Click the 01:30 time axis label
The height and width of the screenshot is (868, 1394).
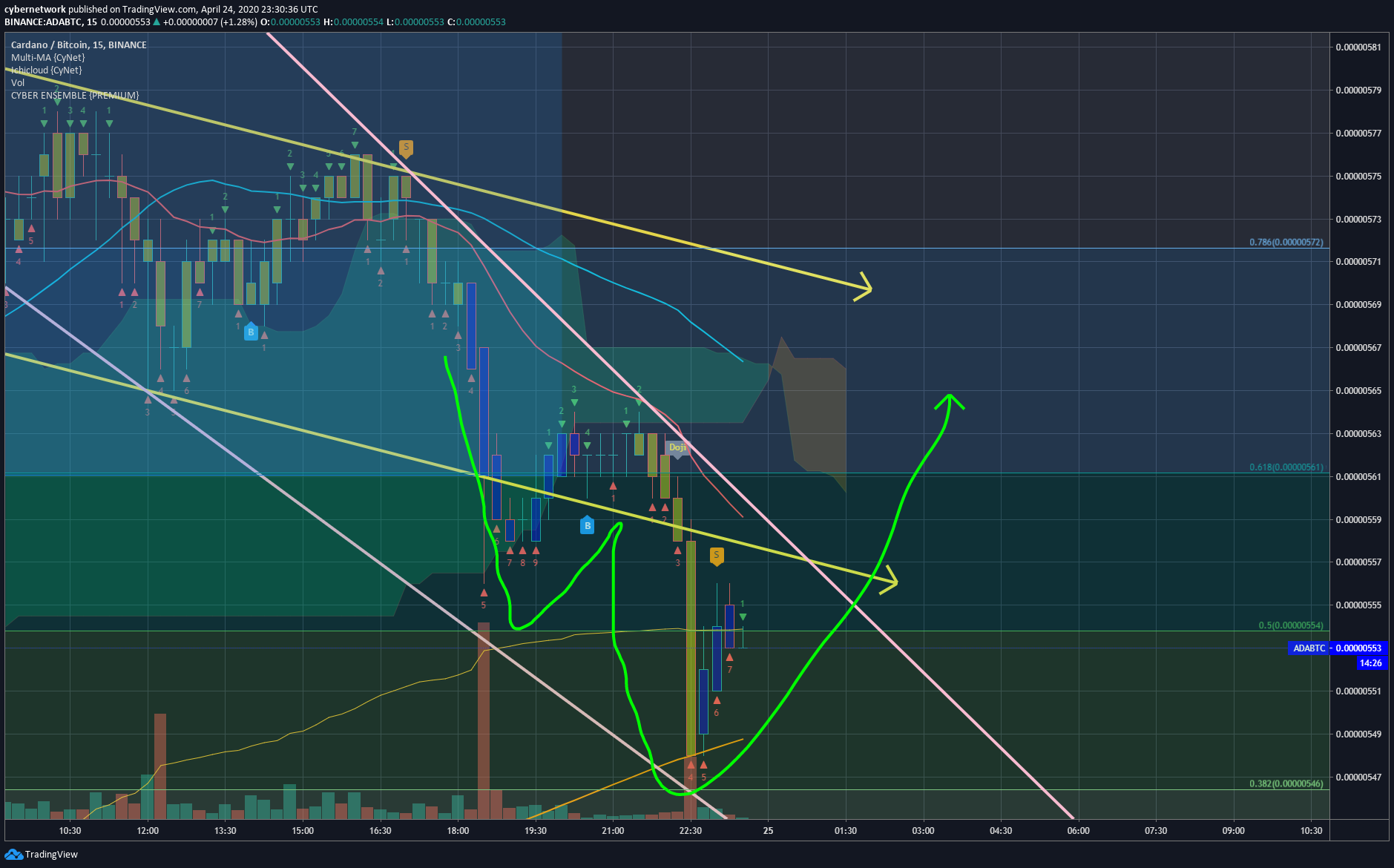pos(846,831)
